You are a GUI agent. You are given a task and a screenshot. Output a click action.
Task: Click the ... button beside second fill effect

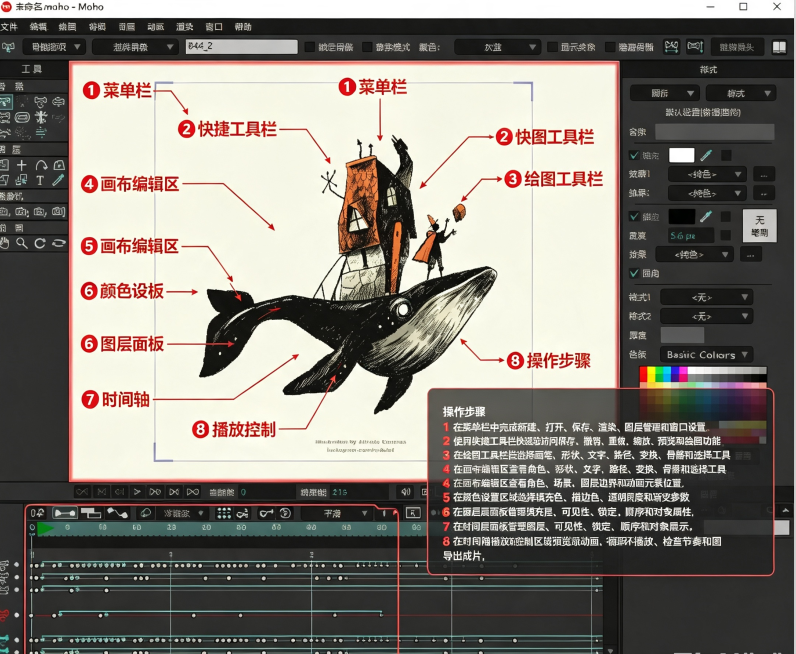point(764,193)
